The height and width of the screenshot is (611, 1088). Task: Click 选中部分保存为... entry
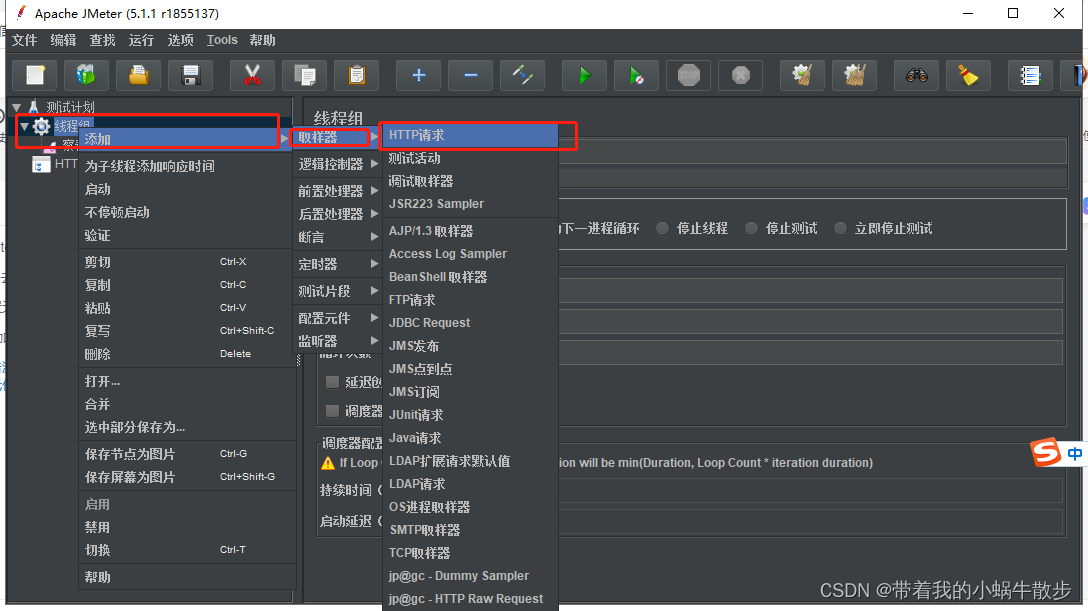[x=187, y=427]
